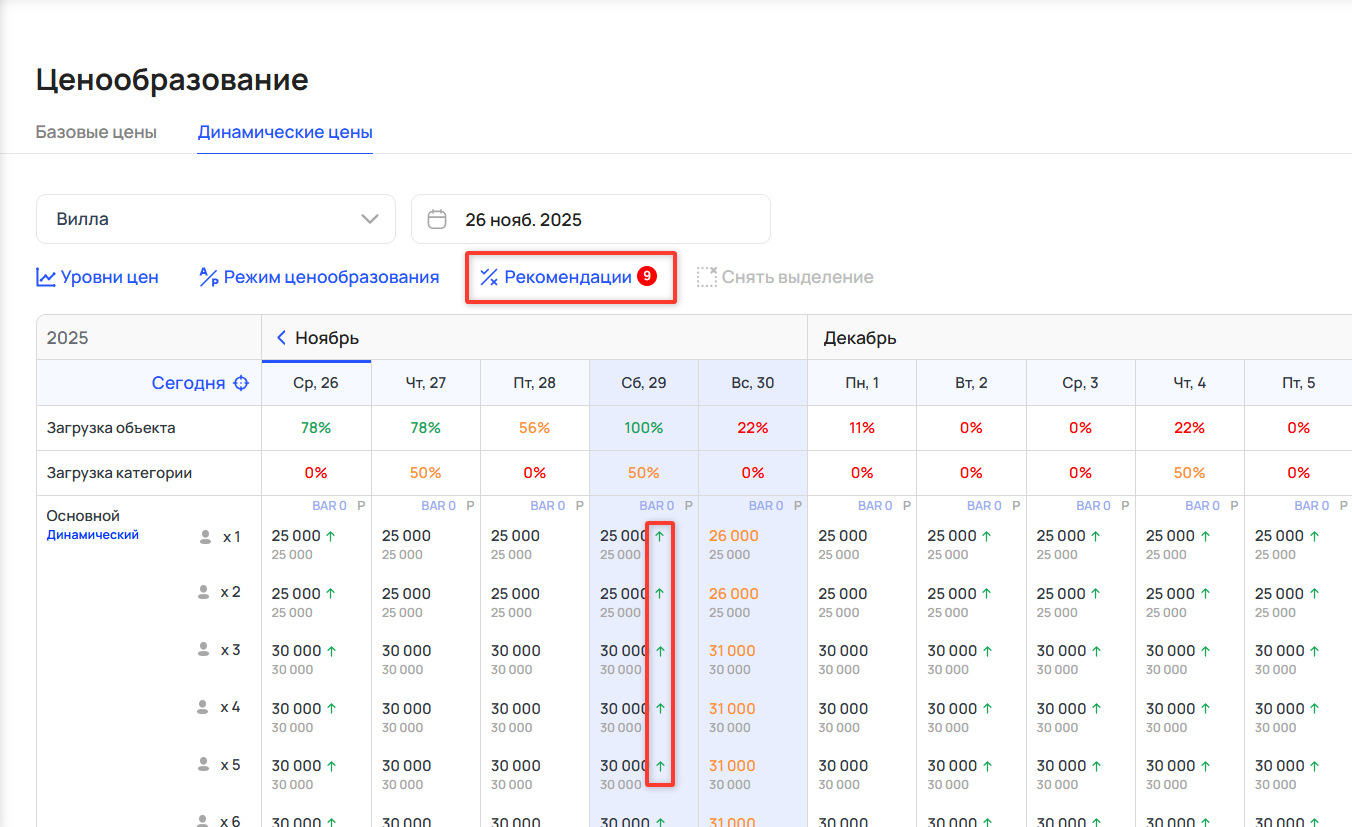Select the Сб, 29 column header
1352x827 pixels.
[x=643, y=383]
